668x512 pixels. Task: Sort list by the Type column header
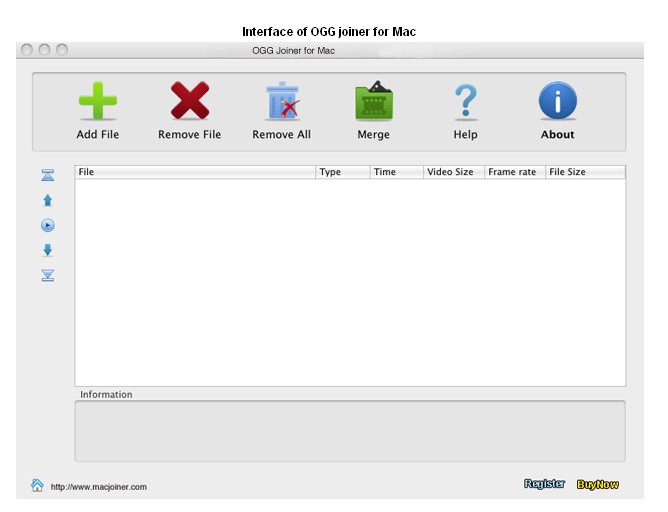343,172
